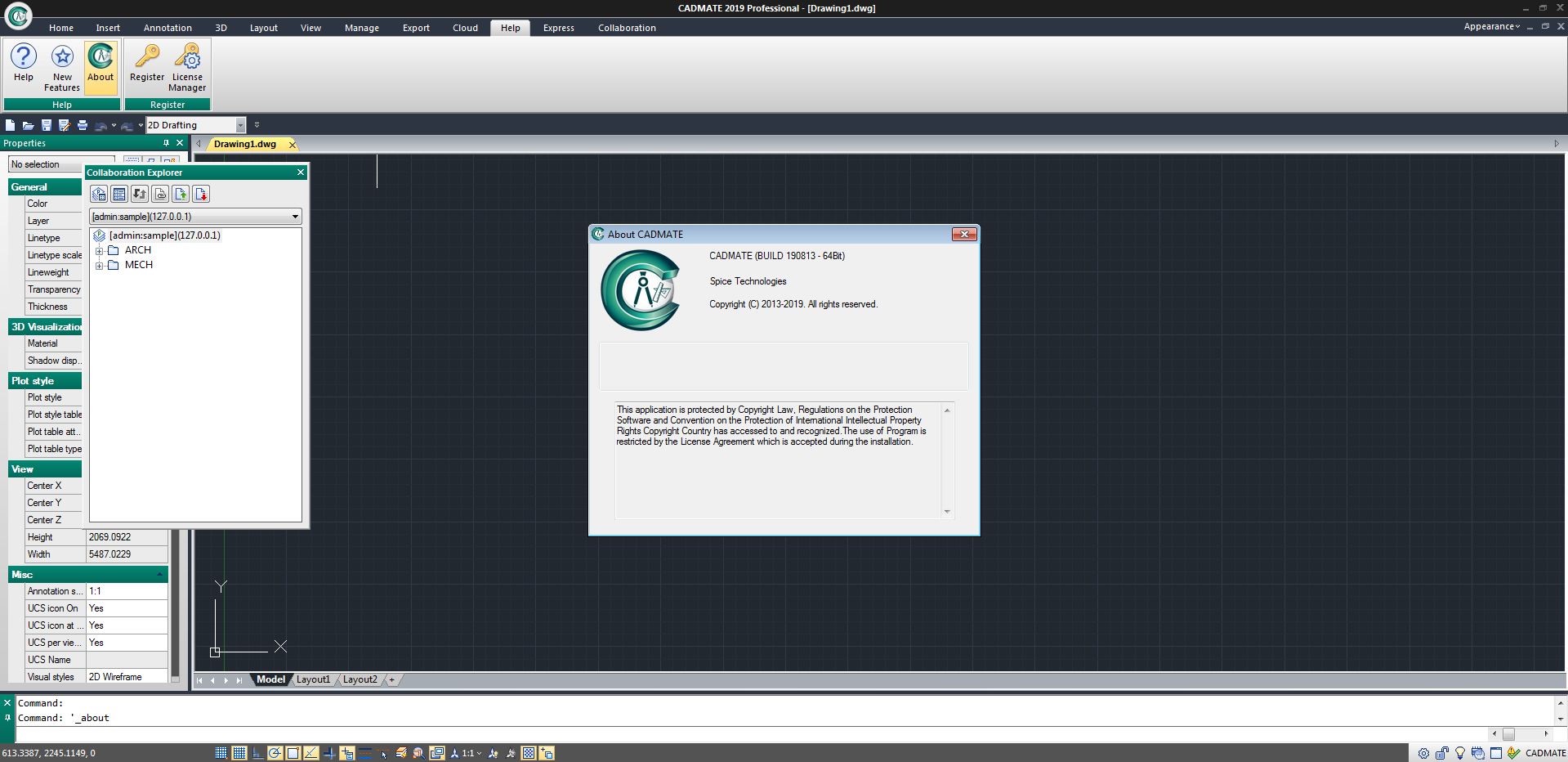Create a new drawing from quick toolbar
This screenshot has height=762, width=1568.
coord(10,125)
